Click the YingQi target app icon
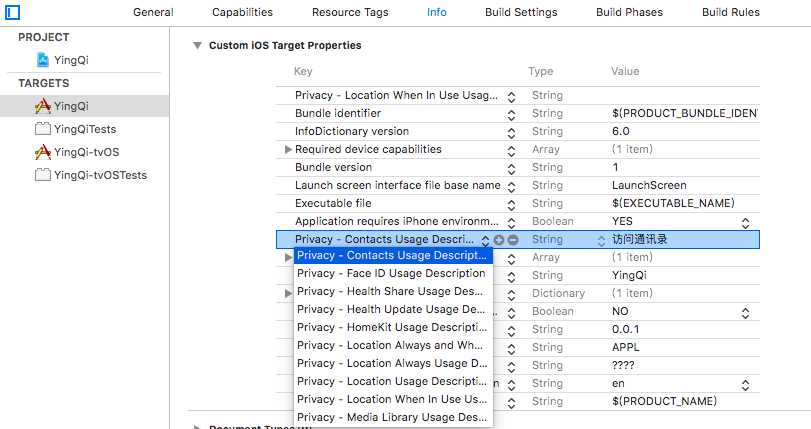The width and height of the screenshot is (811, 429). 43,106
